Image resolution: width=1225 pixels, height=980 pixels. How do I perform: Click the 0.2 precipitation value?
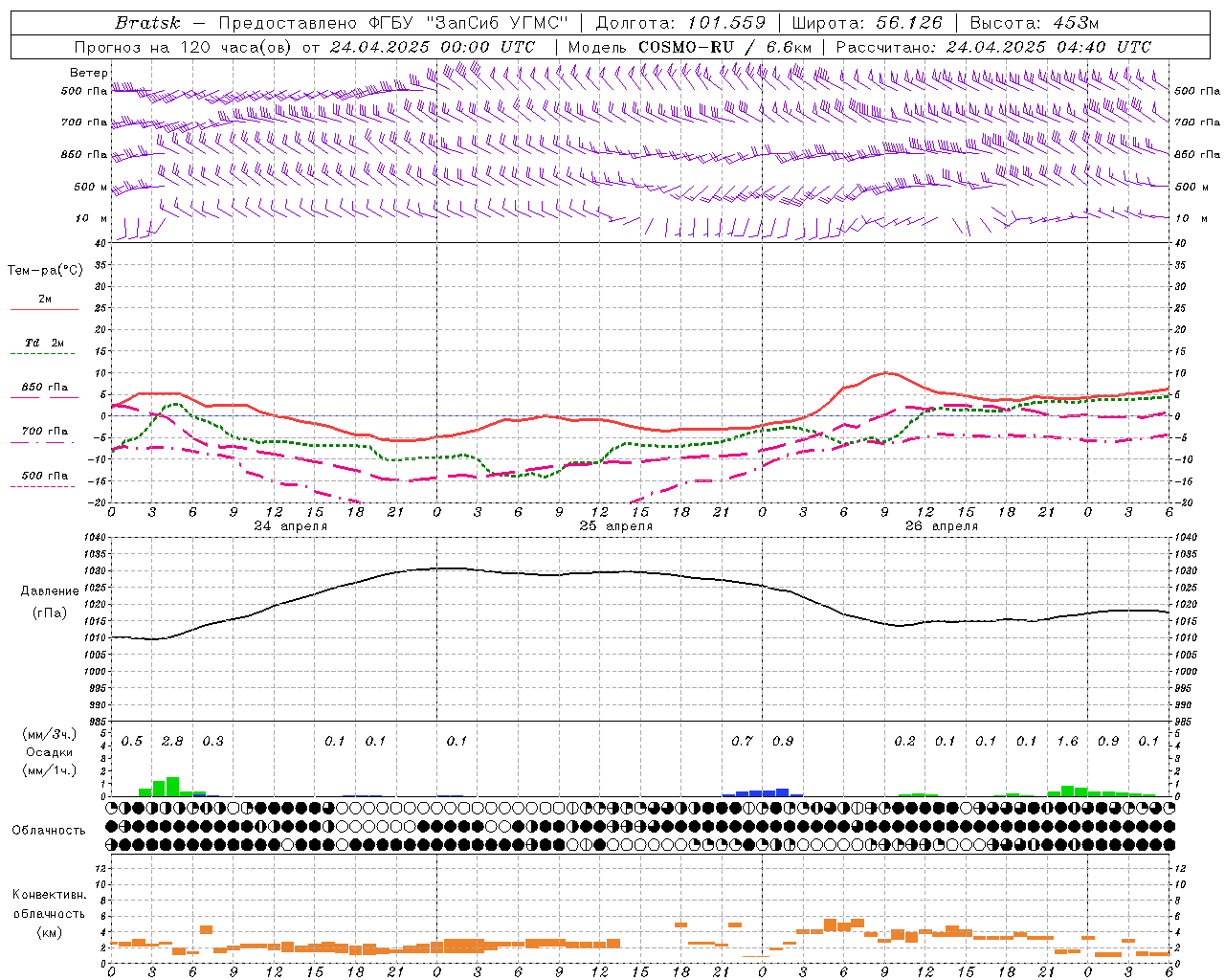(904, 741)
